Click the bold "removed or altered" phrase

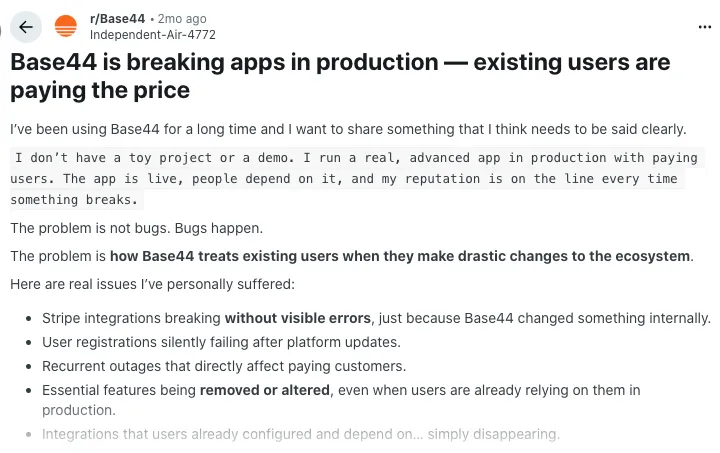264,390
